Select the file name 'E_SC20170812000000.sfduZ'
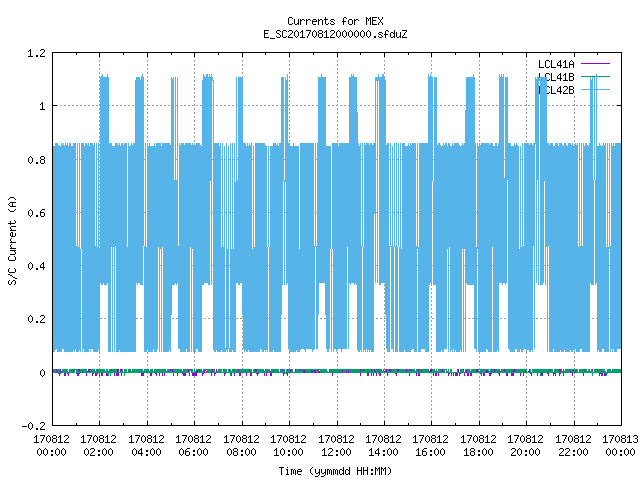This screenshot has width=640, height=480. click(335, 34)
